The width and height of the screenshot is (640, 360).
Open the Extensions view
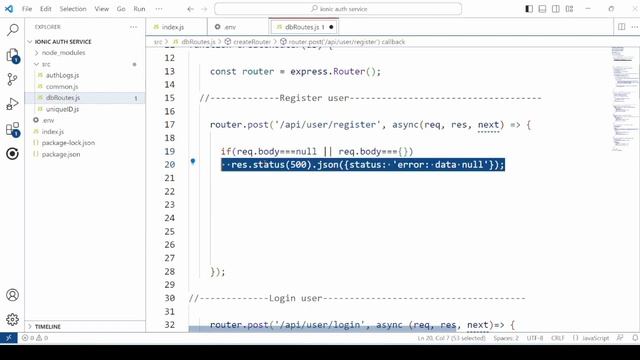tap(13, 129)
